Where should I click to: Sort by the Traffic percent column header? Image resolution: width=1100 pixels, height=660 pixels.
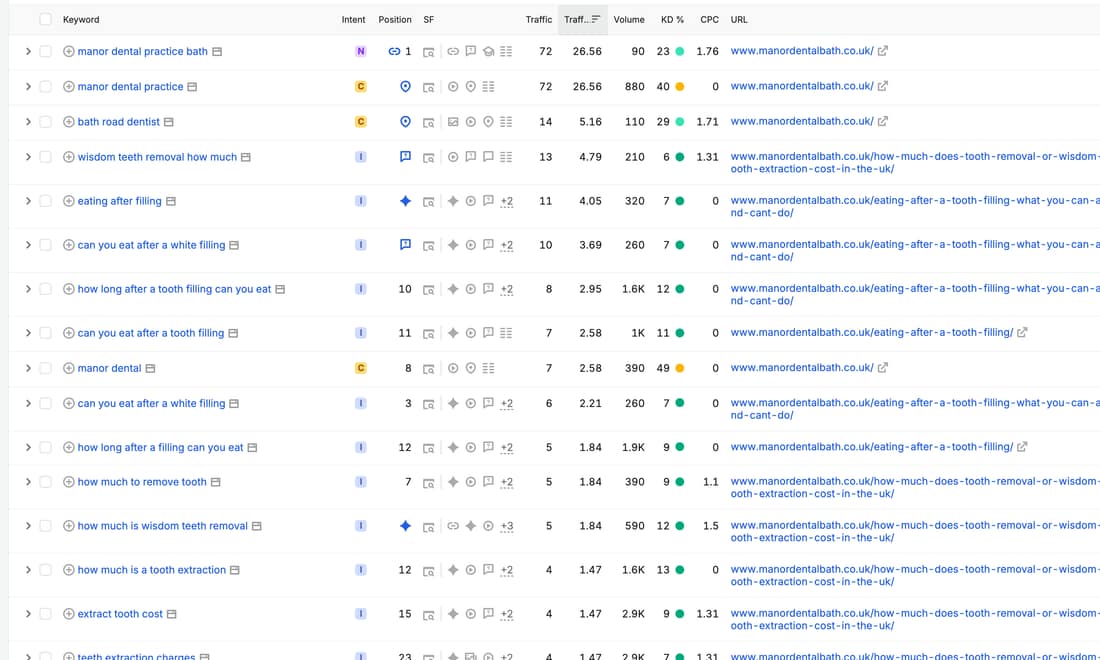pyautogui.click(x=582, y=20)
